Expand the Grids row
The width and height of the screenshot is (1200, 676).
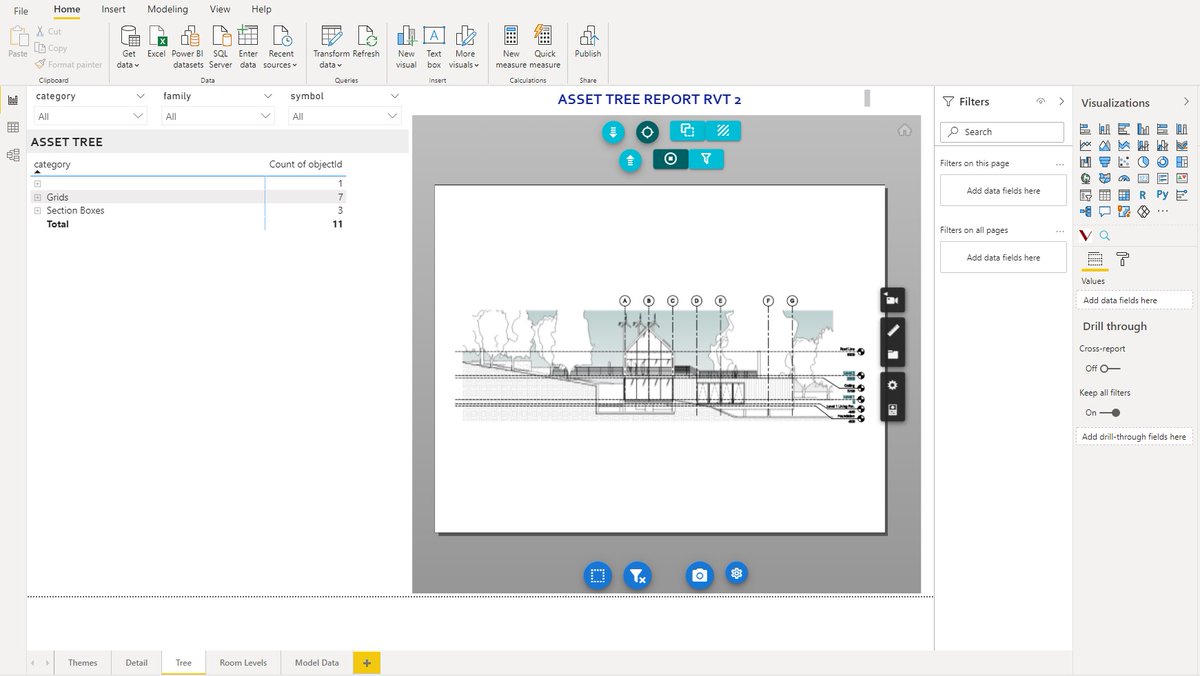37,197
